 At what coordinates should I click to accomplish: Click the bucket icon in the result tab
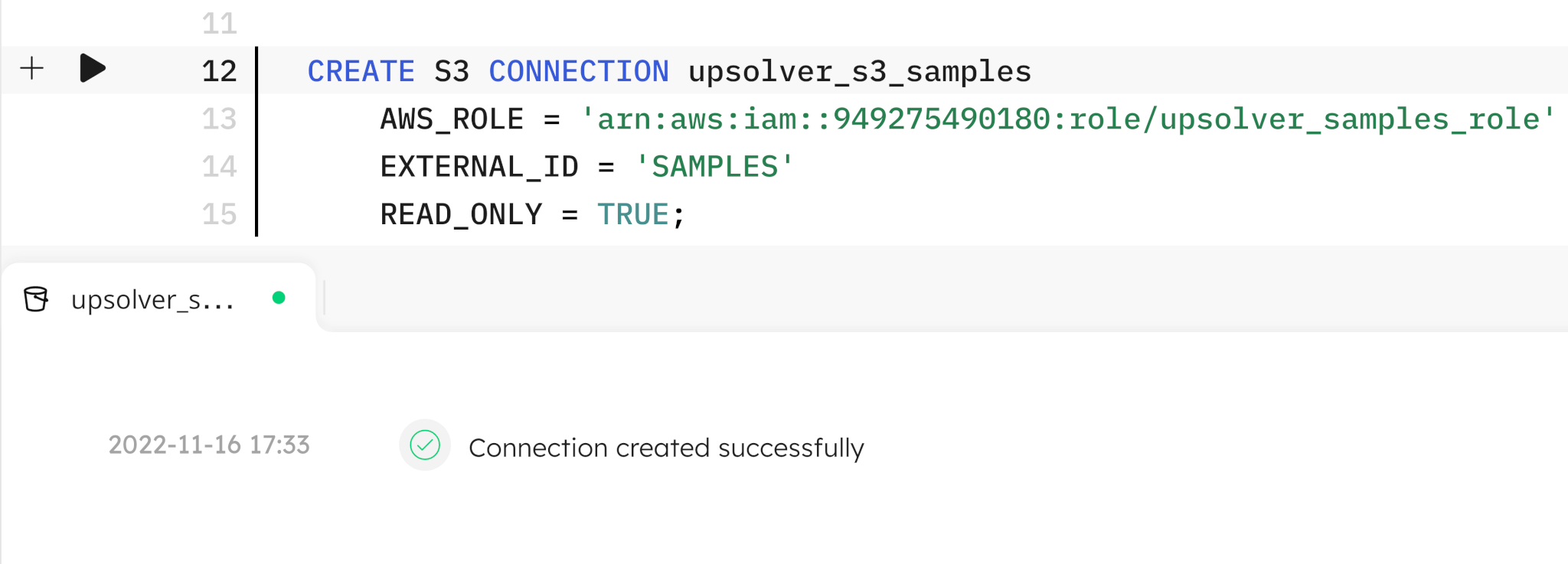coord(36,299)
